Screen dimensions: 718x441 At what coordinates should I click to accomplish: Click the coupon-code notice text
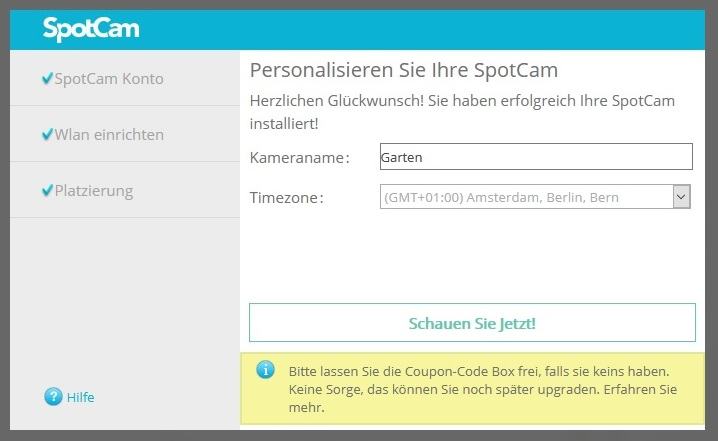(x=483, y=389)
